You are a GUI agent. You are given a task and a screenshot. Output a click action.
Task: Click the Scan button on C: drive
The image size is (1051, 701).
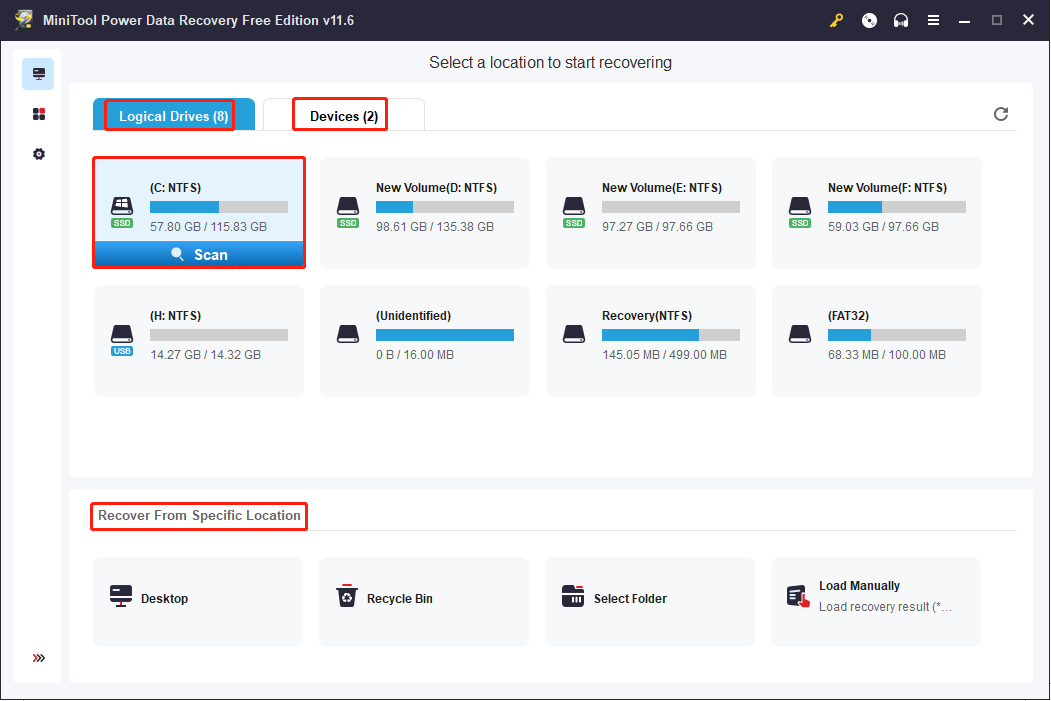199,255
